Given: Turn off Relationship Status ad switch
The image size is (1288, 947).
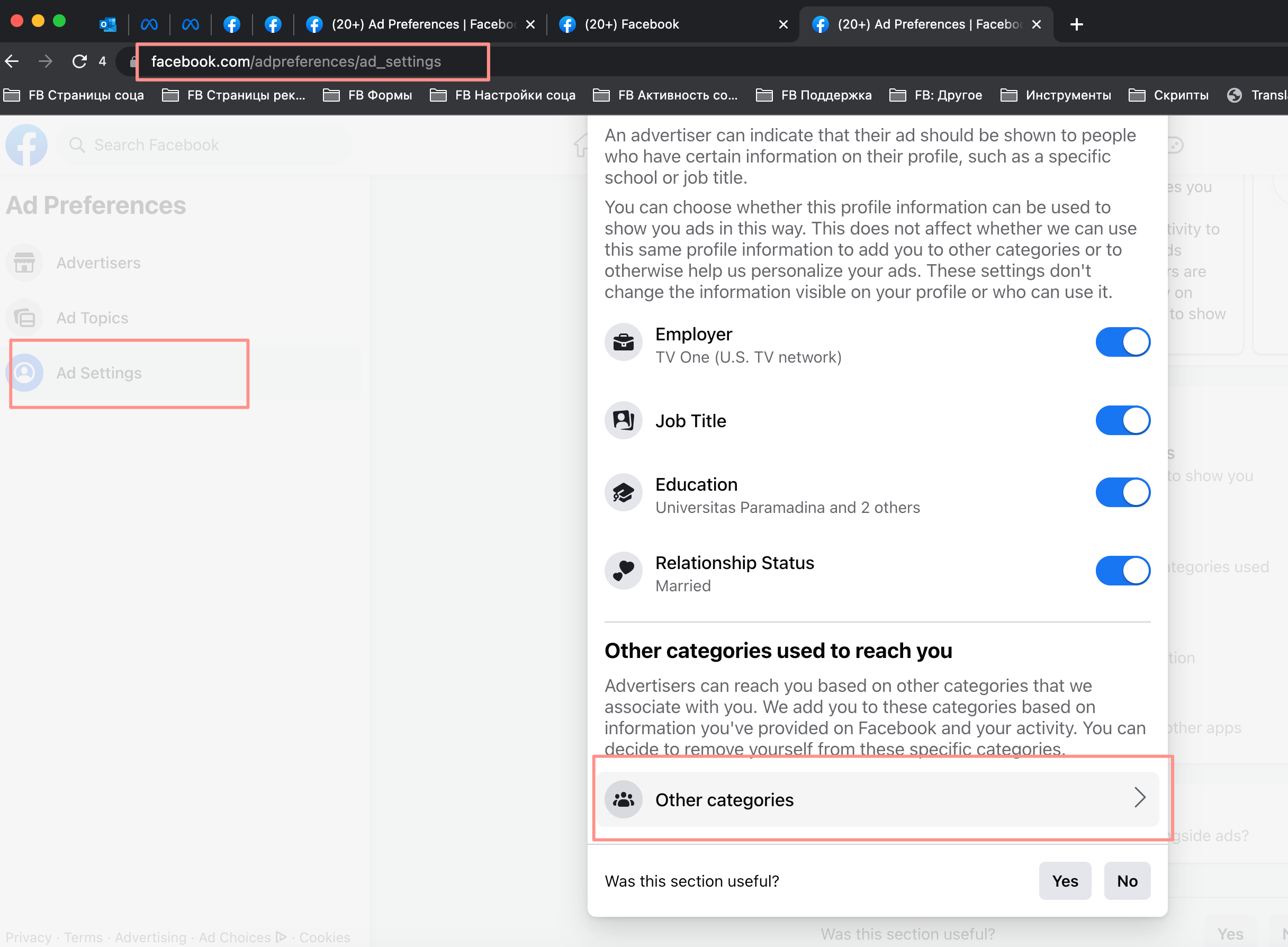Looking at the screenshot, I should [1122, 571].
